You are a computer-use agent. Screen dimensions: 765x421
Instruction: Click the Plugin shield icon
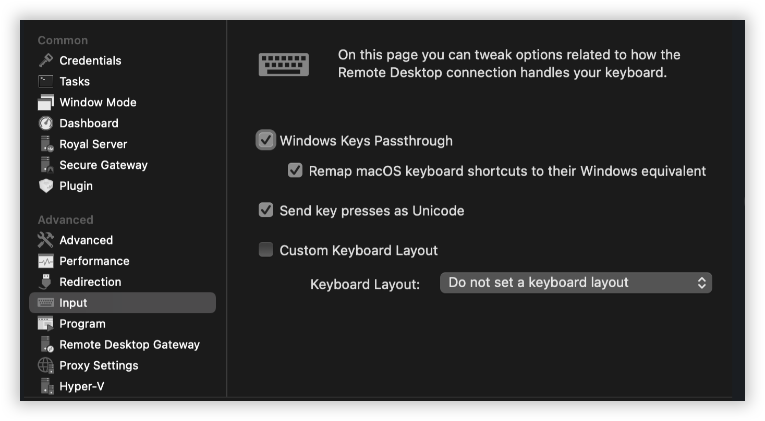pyautogui.click(x=46, y=186)
